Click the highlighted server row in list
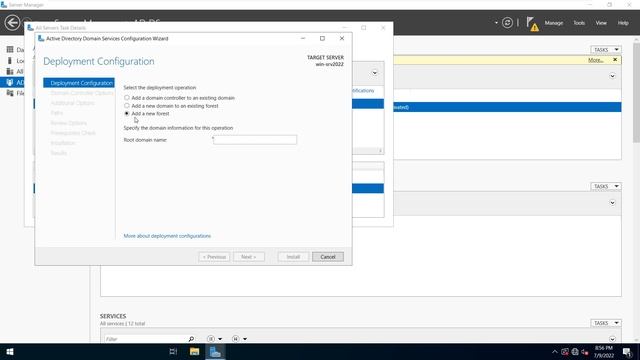The width and height of the screenshot is (640, 360). tap(507, 107)
